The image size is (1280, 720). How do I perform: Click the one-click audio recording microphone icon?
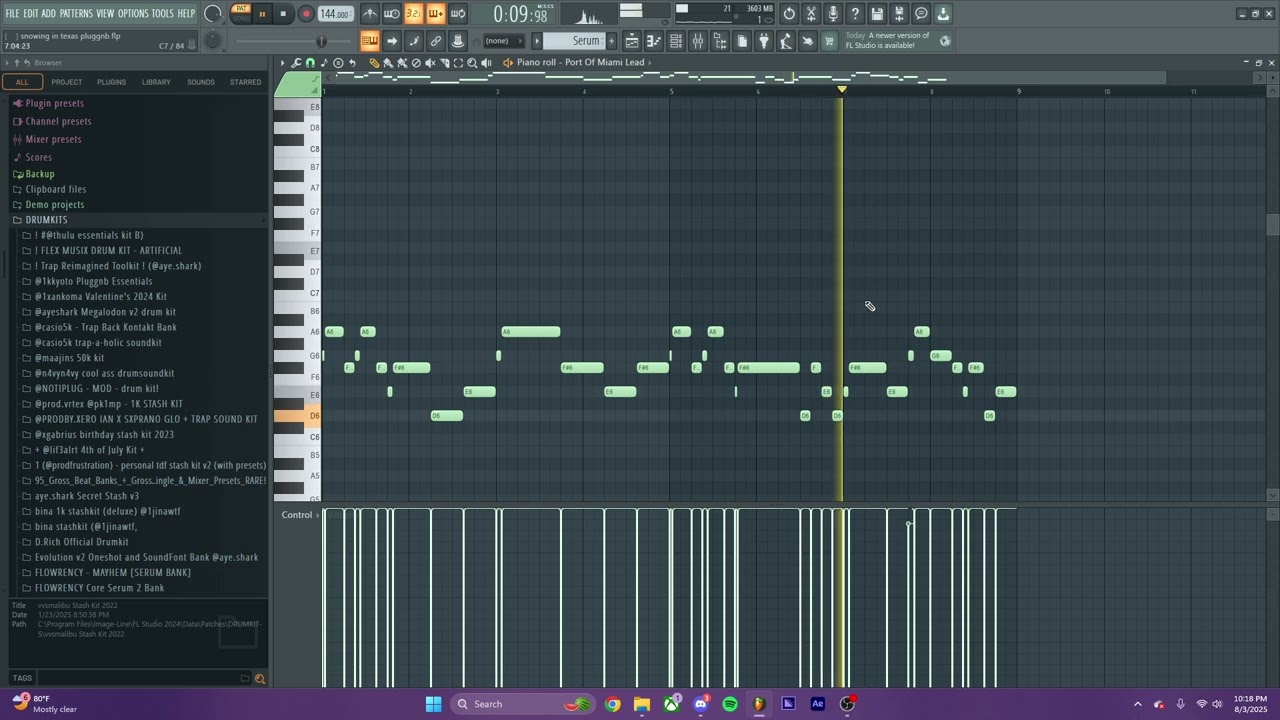(833, 14)
